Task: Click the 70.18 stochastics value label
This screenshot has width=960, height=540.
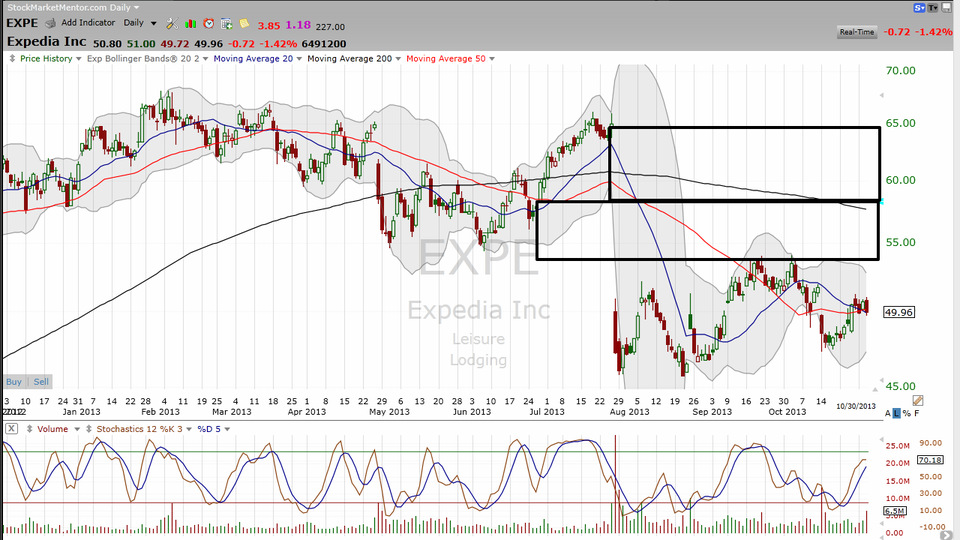Action: tap(930, 460)
